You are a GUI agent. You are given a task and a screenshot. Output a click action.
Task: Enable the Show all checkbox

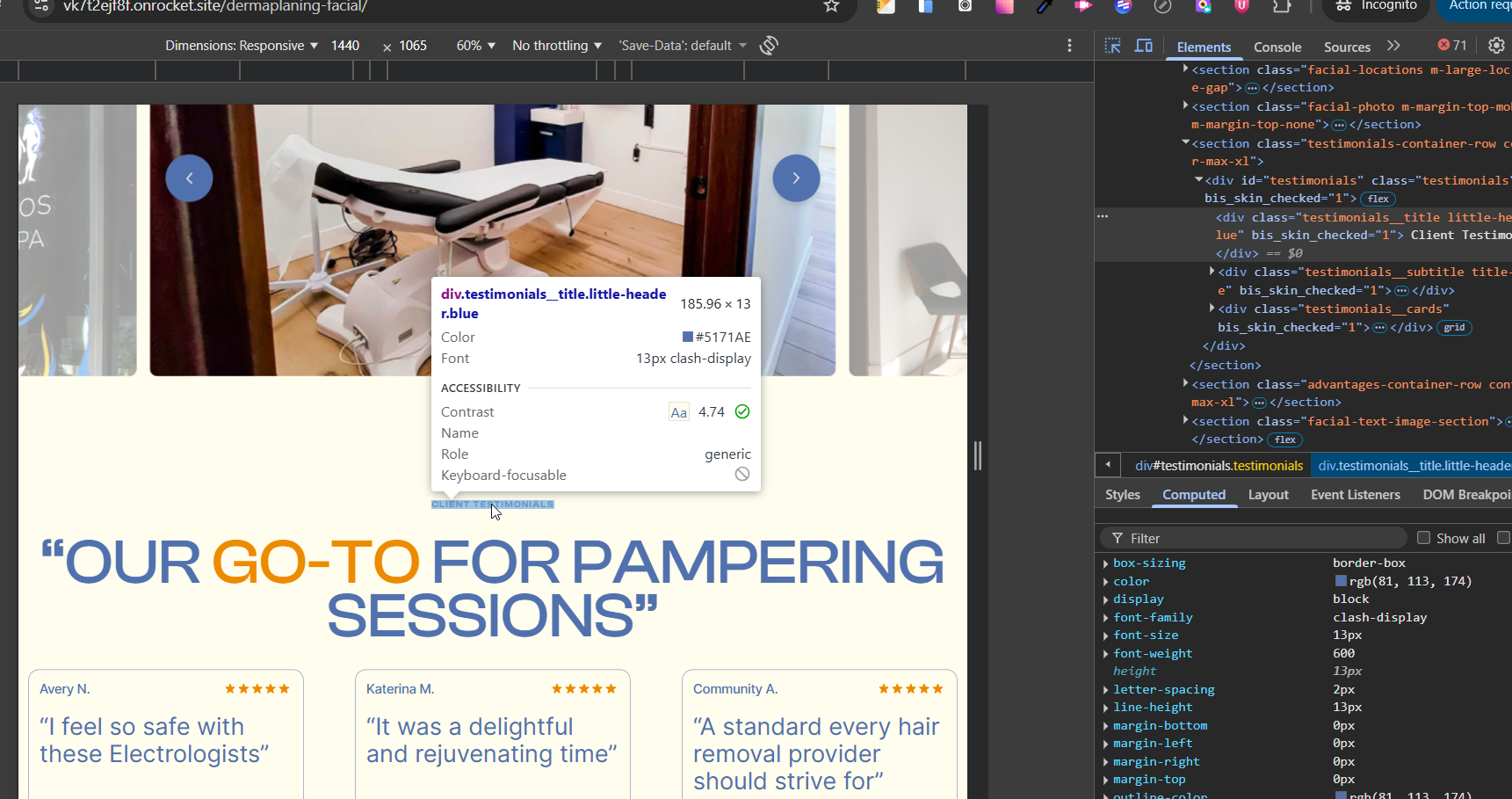[x=1423, y=538]
